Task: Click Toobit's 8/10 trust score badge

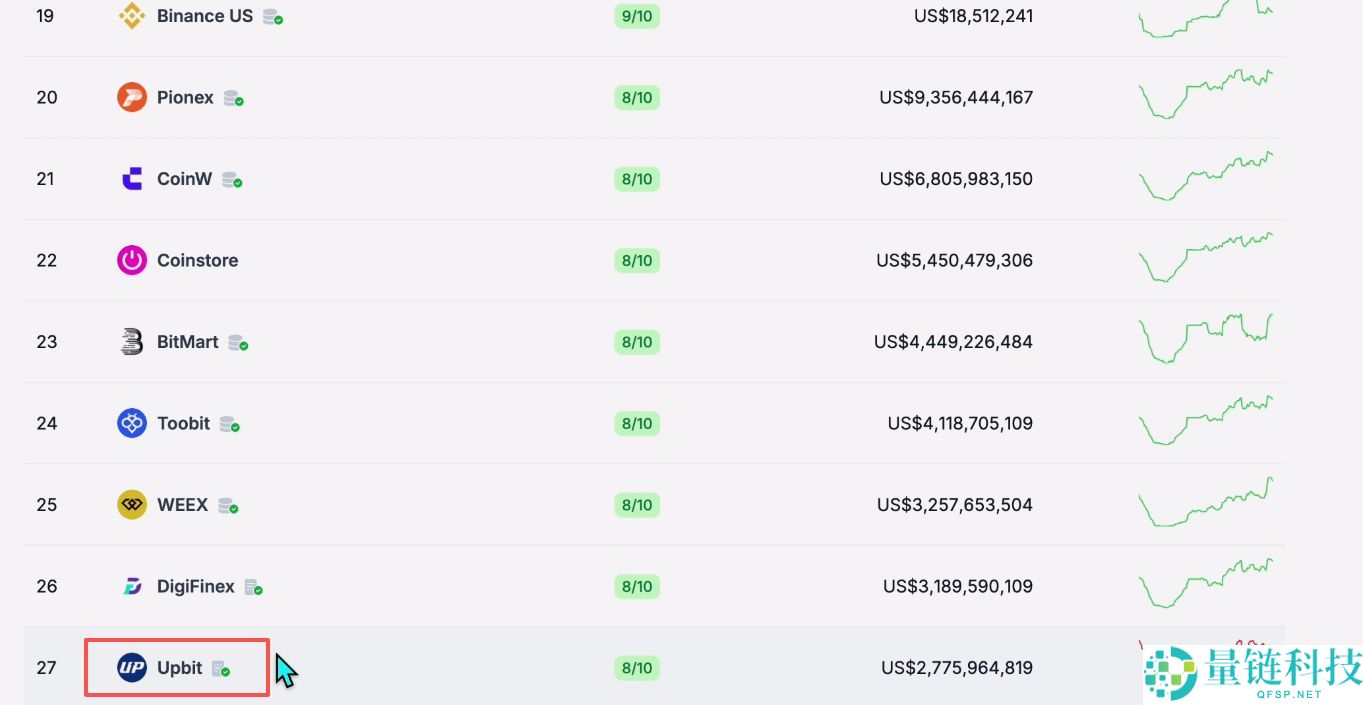Action: [x=637, y=423]
